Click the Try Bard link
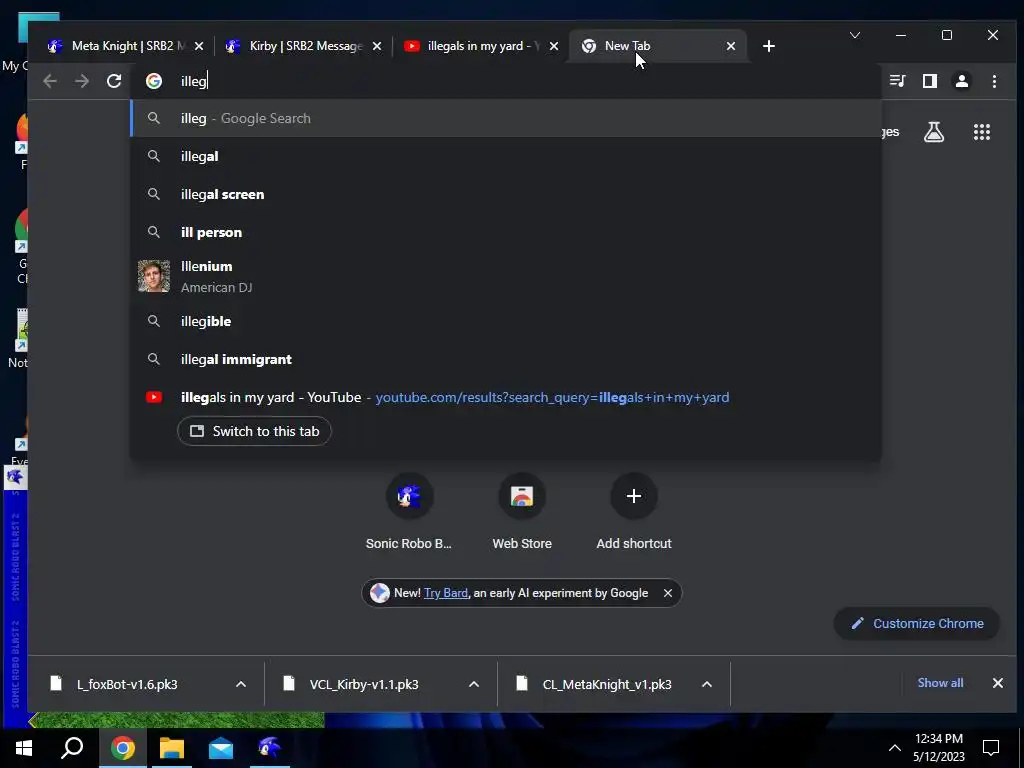This screenshot has width=1024, height=768. pos(446,593)
